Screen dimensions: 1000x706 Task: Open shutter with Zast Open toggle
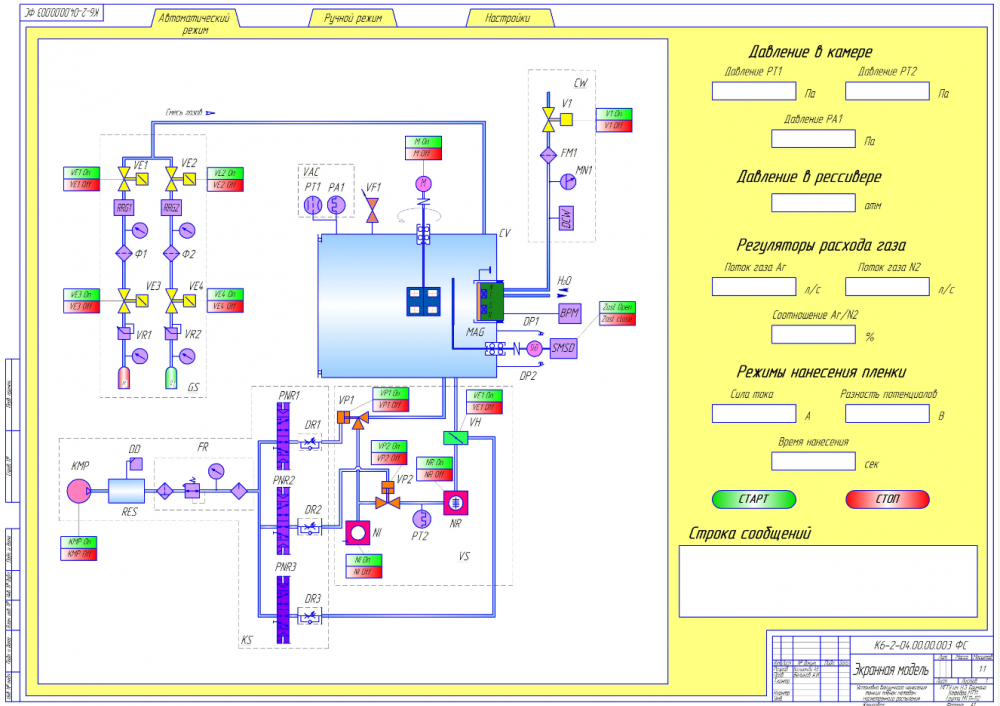coord(617,307)
